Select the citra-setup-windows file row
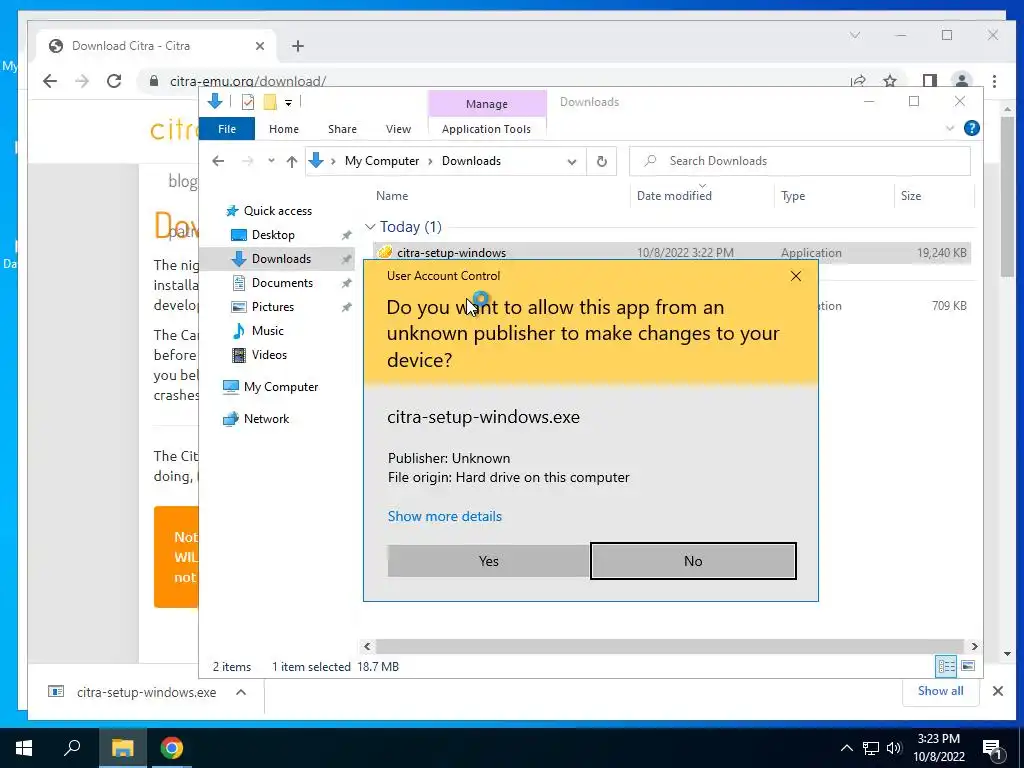The height and width of the screenshot is (768, 1024). pyautogui.click(x=672, y=253)
